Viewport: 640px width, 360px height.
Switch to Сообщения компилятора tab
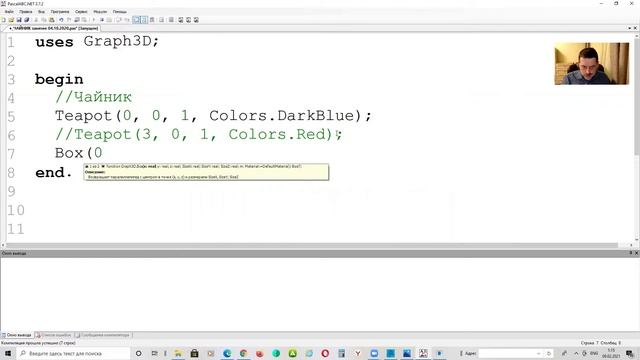click(103, 335)
